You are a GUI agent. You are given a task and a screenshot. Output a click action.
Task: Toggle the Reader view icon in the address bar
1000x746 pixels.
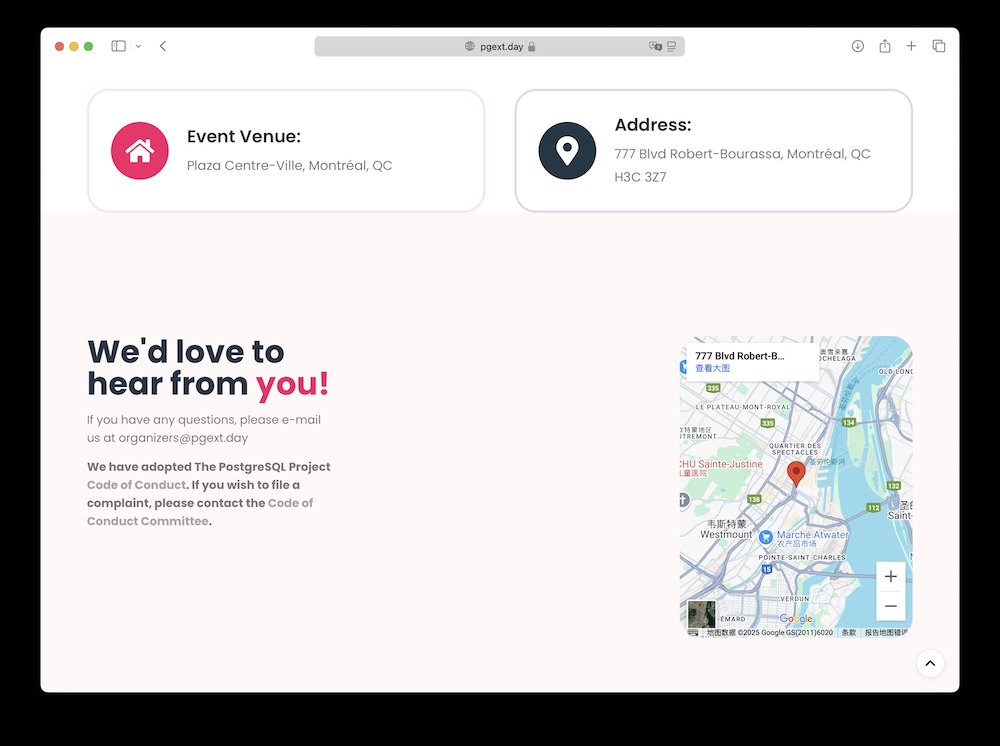click(x=672, y=46)
